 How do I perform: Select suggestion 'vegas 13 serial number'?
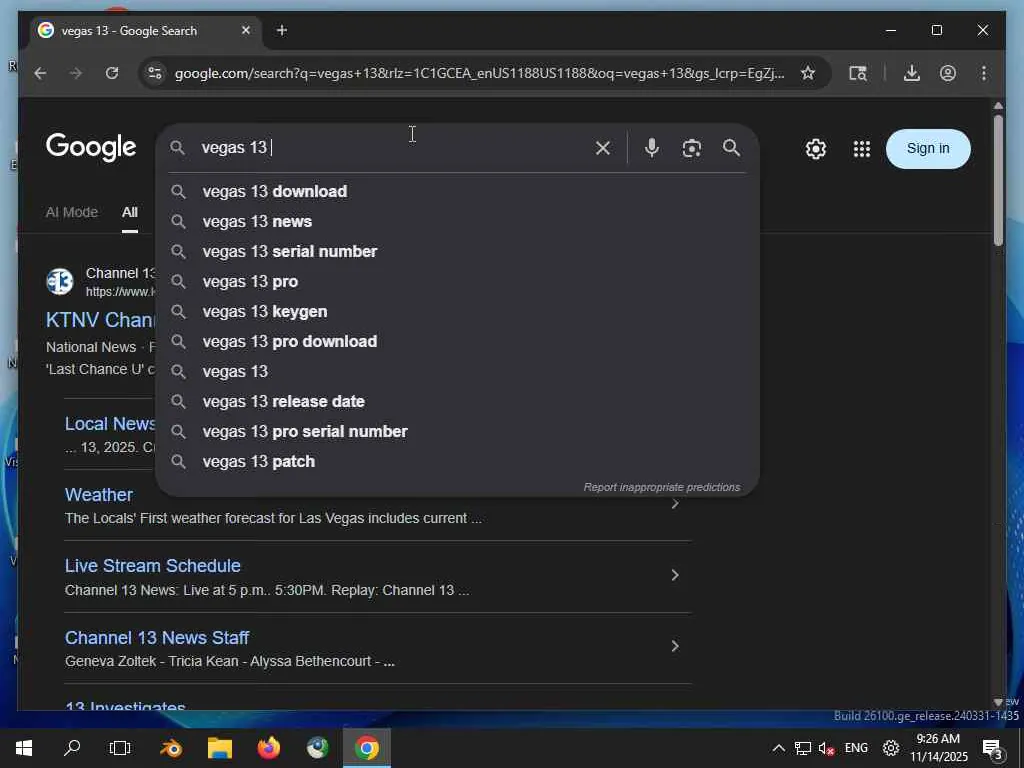457,251
